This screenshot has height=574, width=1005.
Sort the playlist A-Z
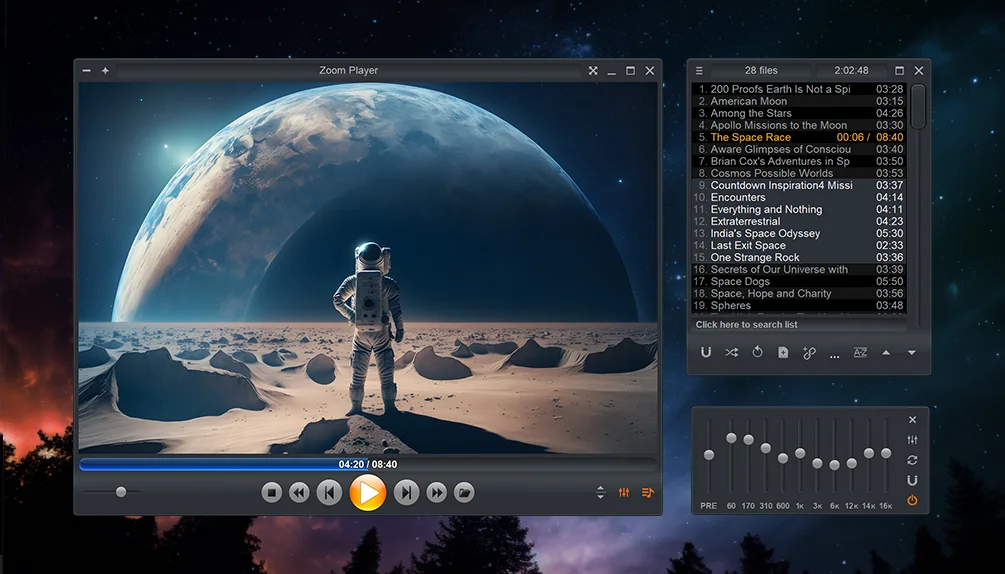[x=860, y=352]
